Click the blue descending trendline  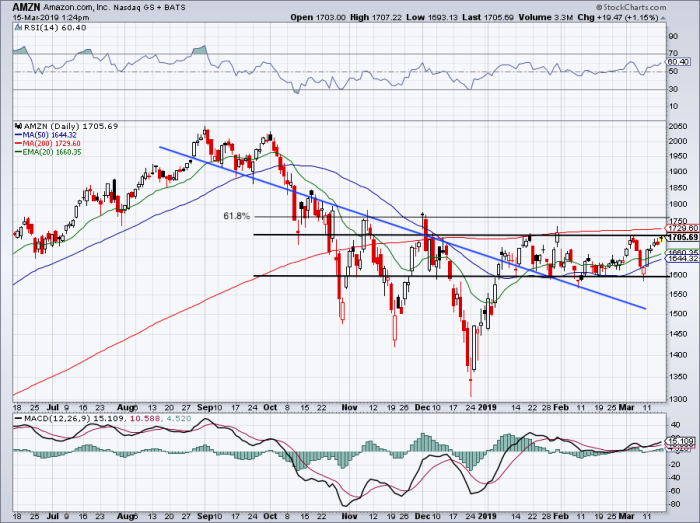[402, 227]
